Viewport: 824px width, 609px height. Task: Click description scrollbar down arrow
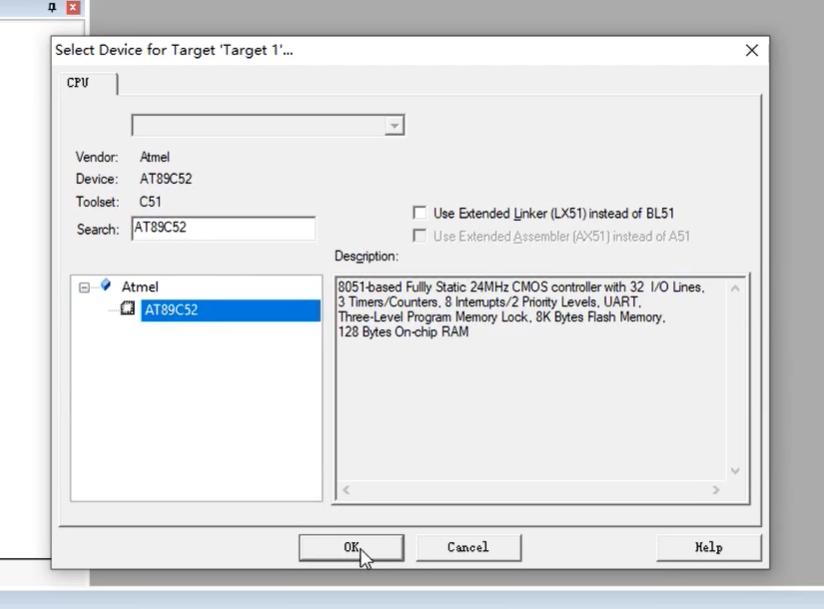(735, 471)
